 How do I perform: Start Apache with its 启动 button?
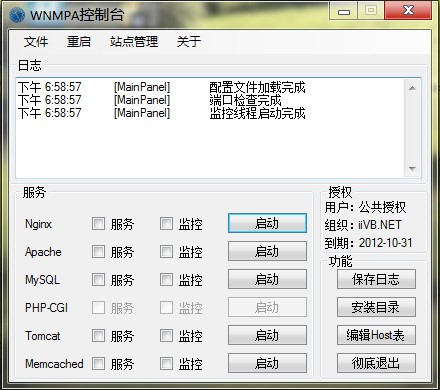tap(267, 251)
